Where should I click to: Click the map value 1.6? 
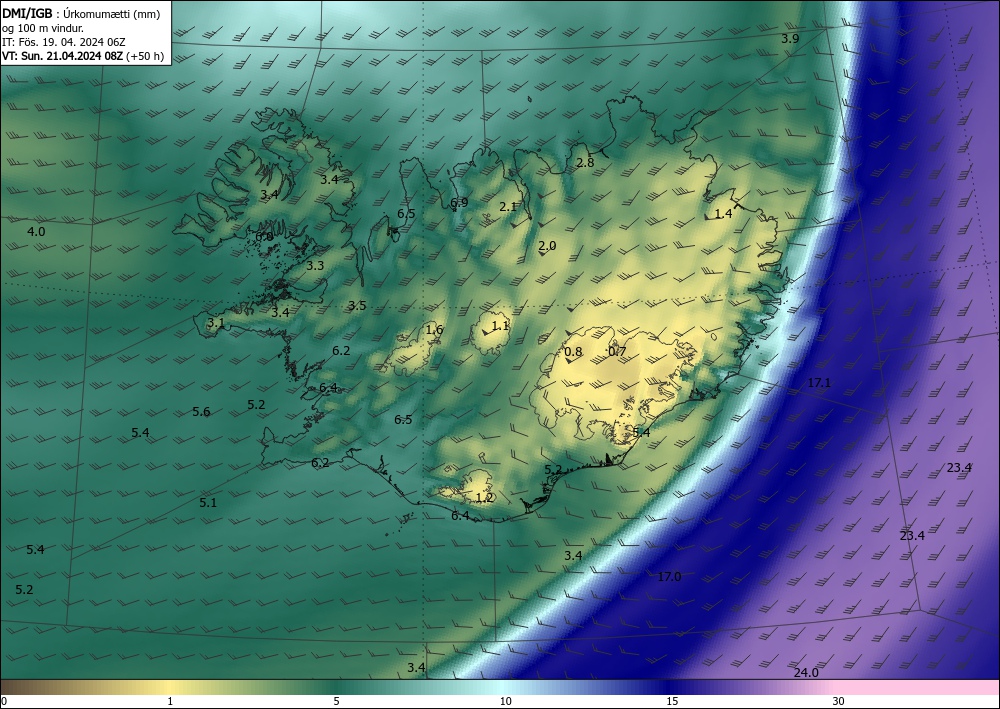coord(434,330)
